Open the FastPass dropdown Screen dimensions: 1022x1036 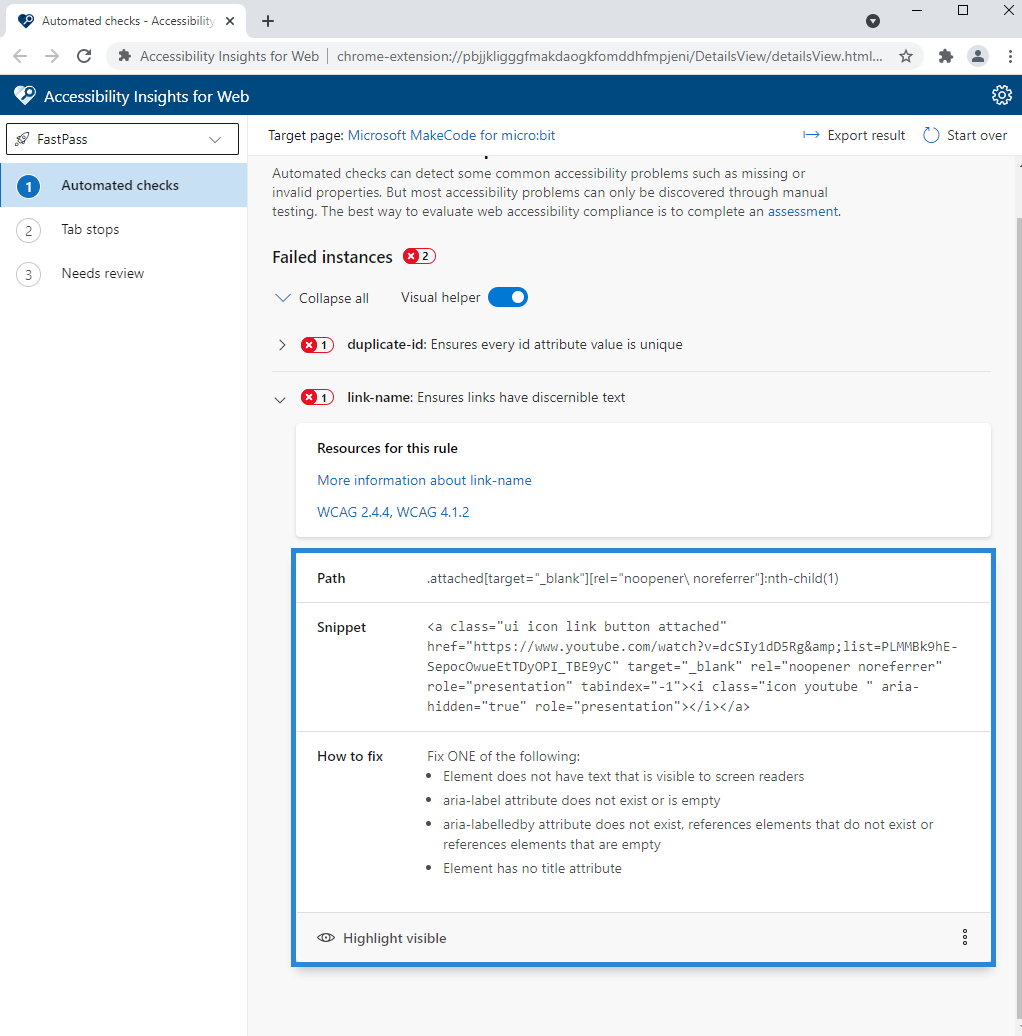(x=122, y=139)
